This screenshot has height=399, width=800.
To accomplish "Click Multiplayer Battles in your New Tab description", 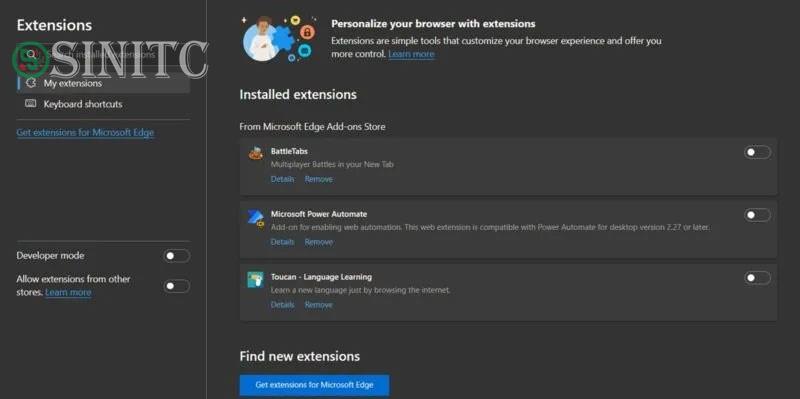I will pos(332,164).
